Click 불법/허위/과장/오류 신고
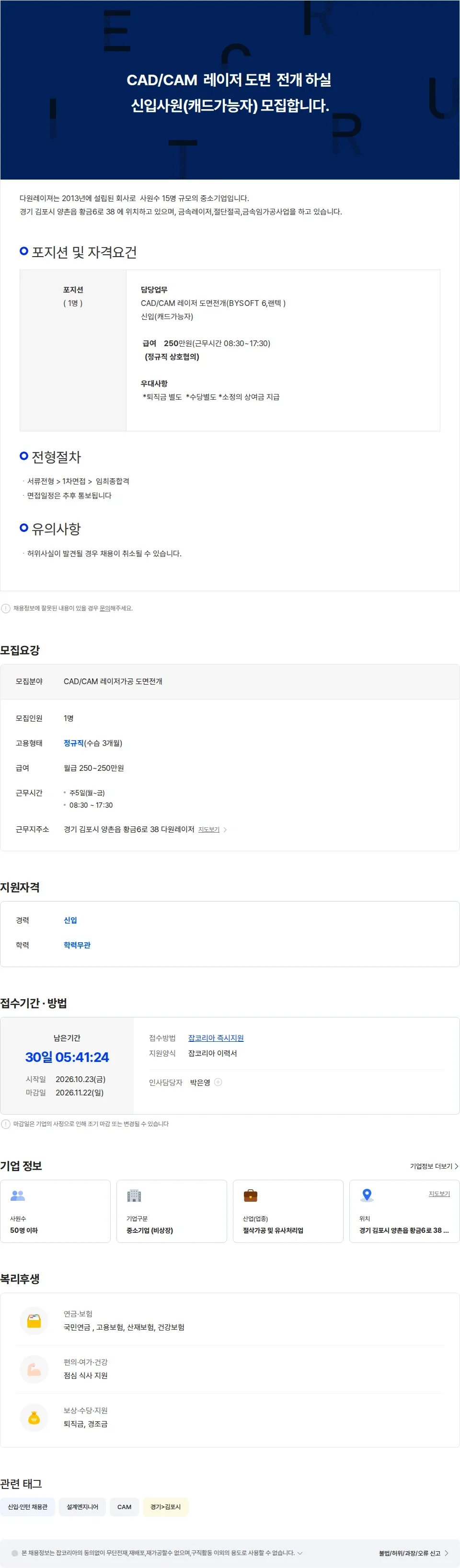This screenshot has width=460, height=1568. pos(414,1553)
